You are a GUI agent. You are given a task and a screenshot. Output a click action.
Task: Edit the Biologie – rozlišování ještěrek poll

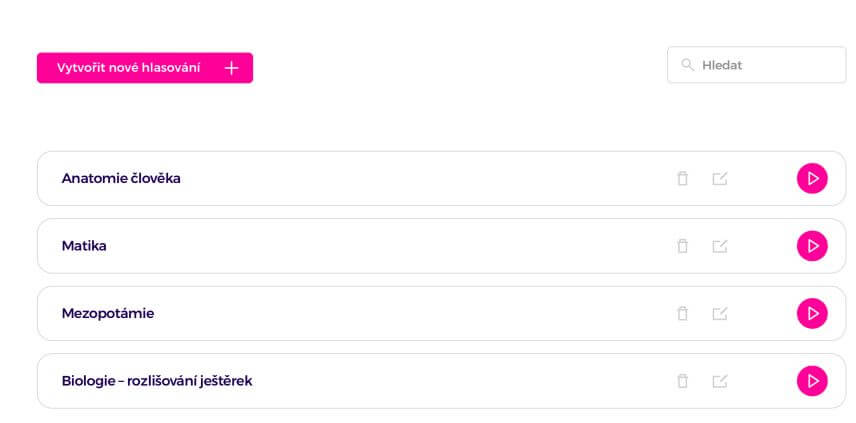pos(720,381)
